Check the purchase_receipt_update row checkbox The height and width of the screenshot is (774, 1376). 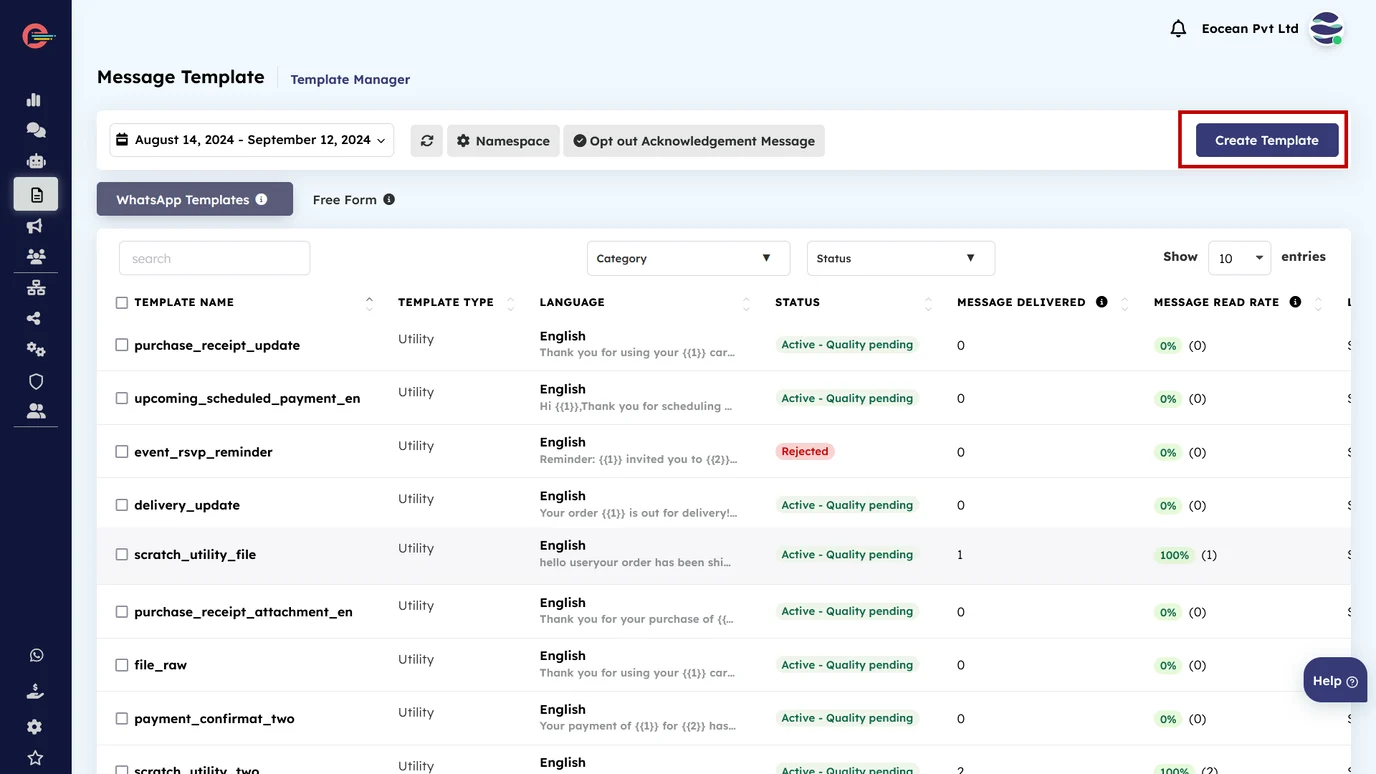(x=122, y=345)
